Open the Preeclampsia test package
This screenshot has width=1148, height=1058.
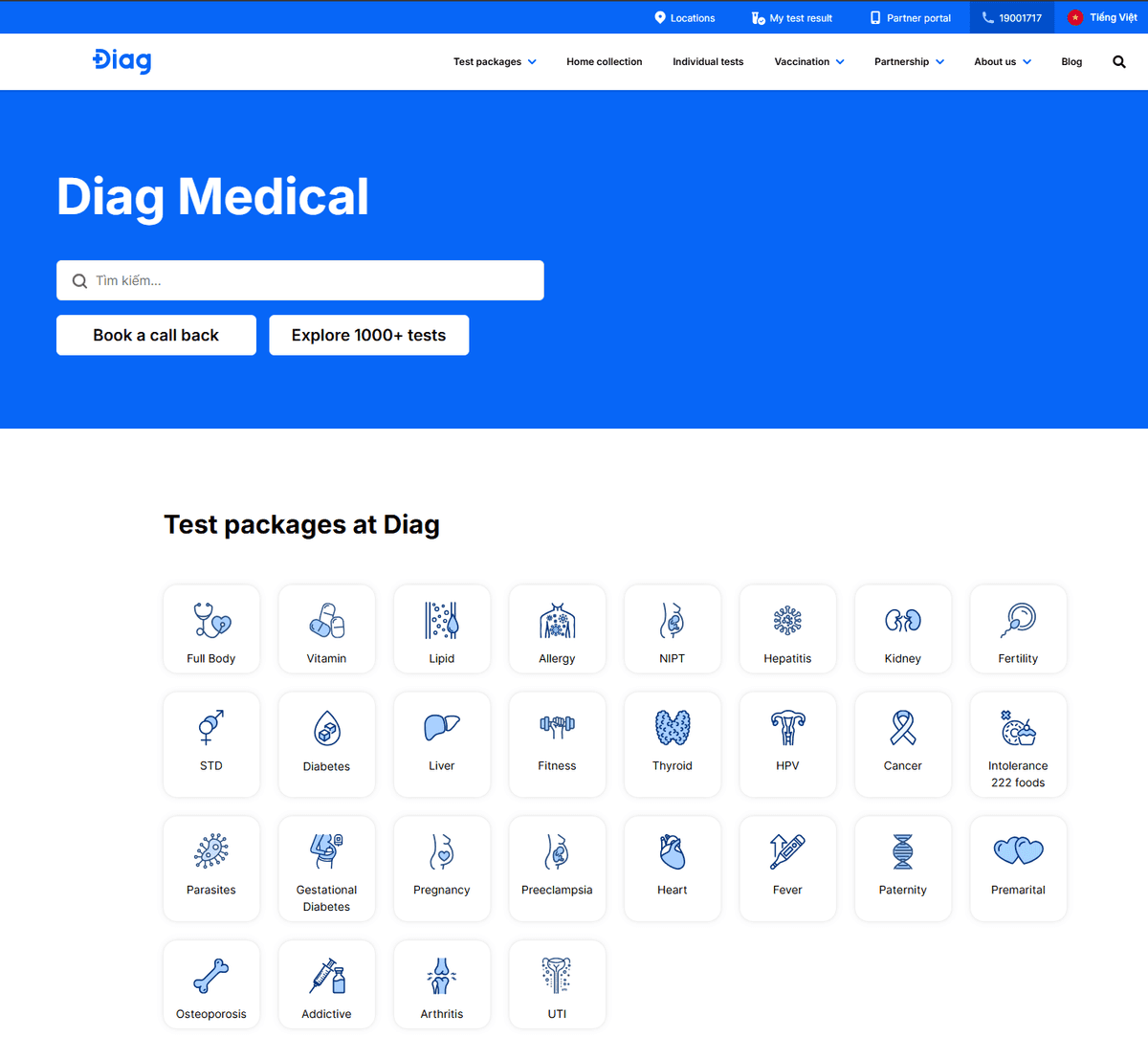coord(557,868)
